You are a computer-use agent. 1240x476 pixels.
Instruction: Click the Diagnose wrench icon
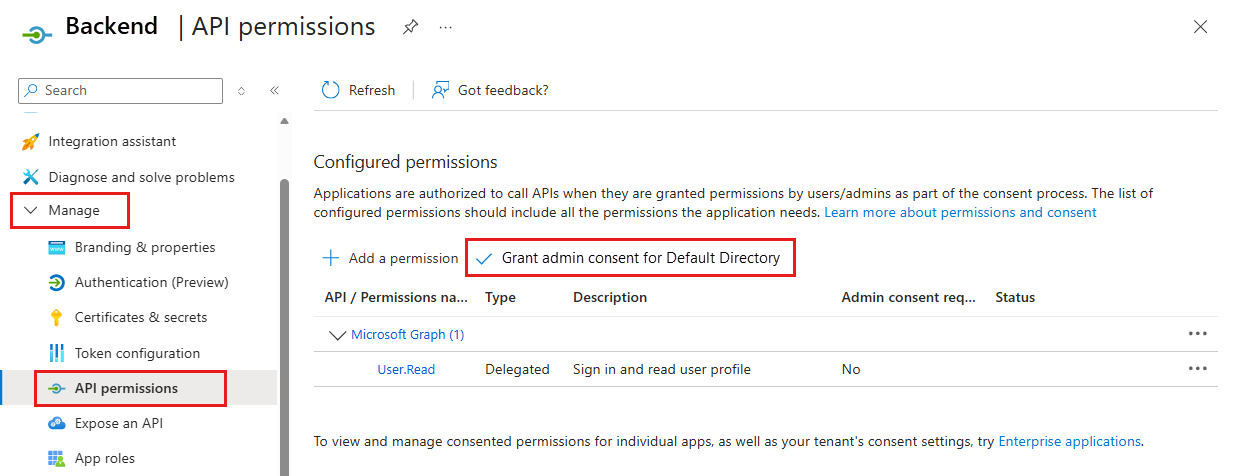30,177
